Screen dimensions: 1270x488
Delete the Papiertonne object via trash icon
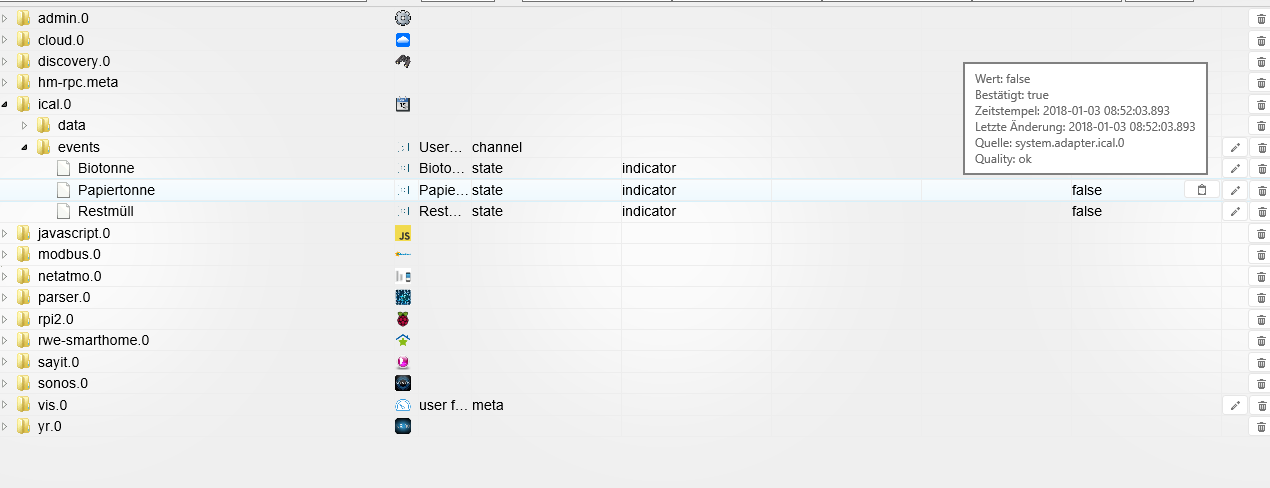click(x=1261, y=190)
